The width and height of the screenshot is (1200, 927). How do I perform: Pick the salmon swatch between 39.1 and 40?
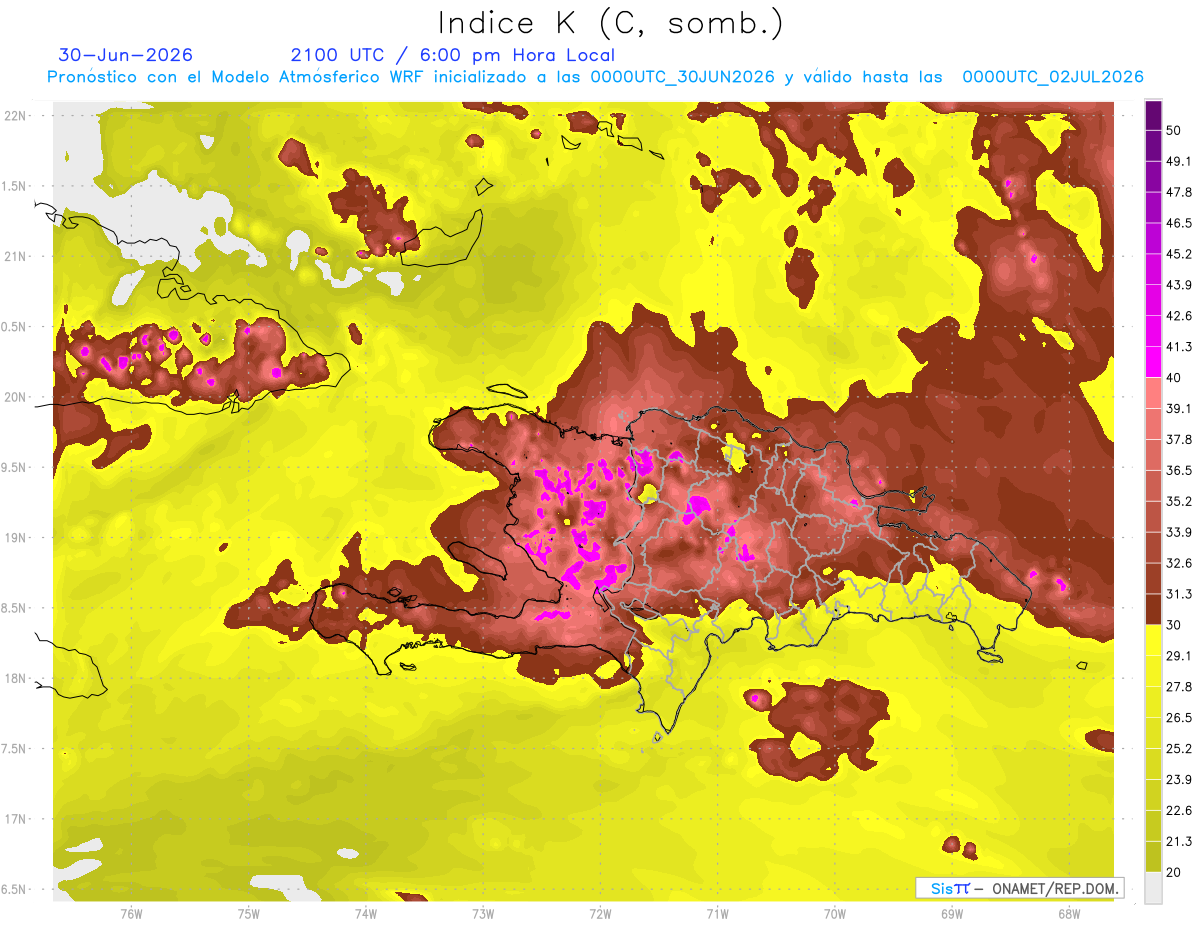pyautogui.click(x=1153, y=393)
